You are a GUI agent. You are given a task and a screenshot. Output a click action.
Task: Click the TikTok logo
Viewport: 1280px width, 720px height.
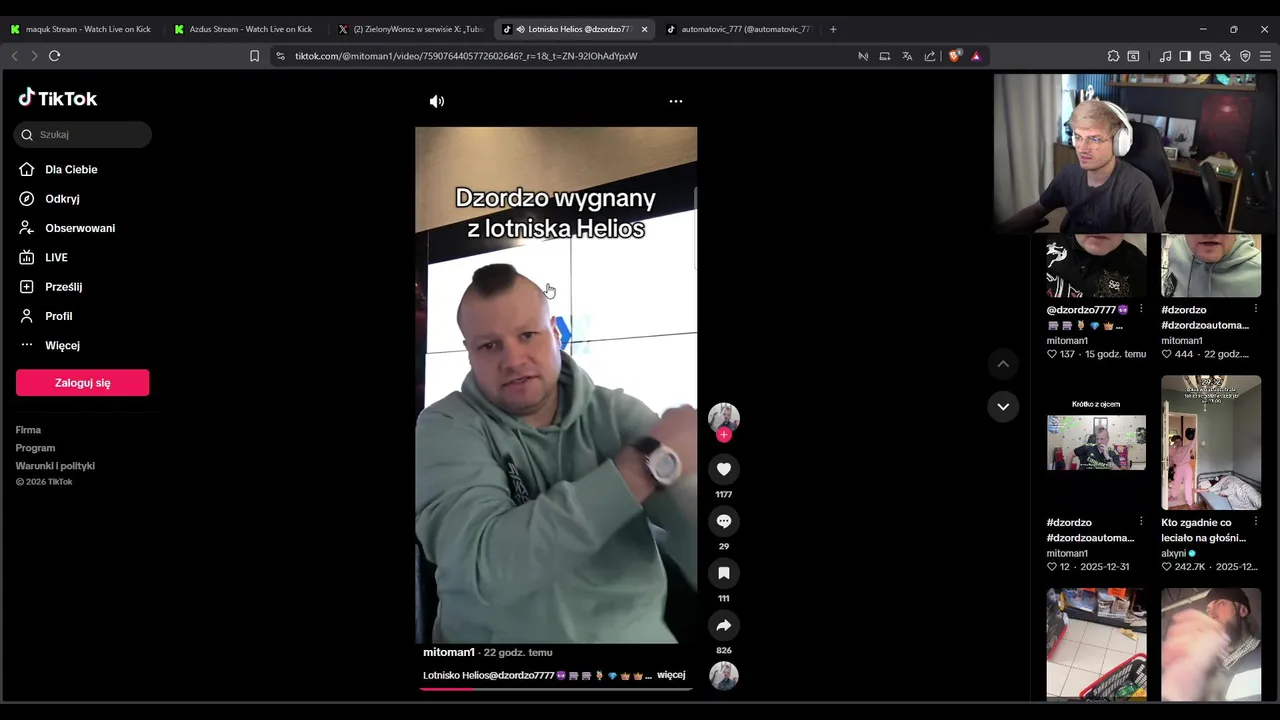click(58, 98)
